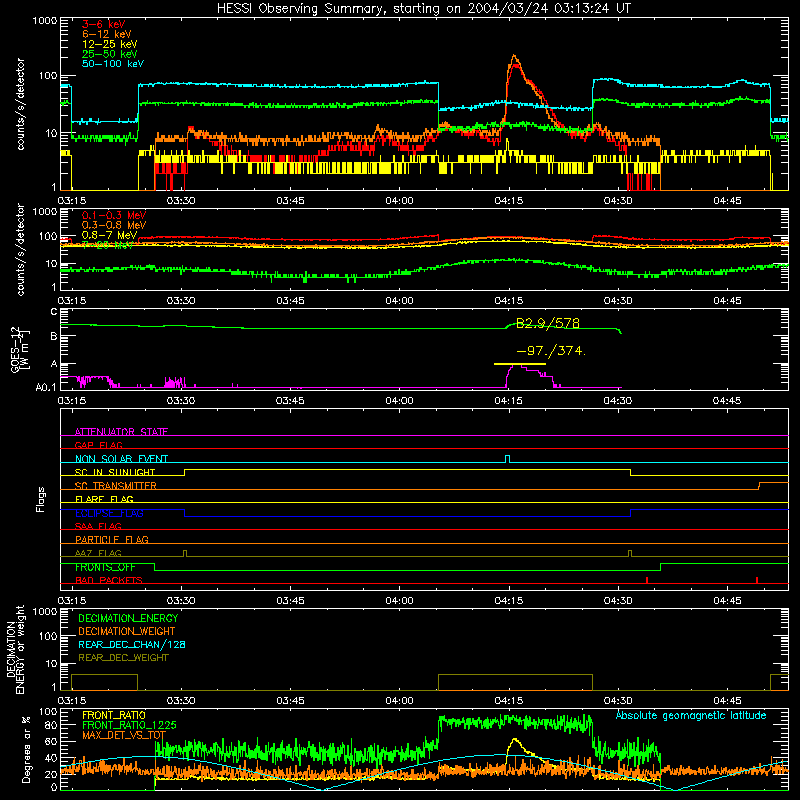Select the red 3-6 keV legend label
Image resolution: width=800 pixels, height=800 pixels.
[103, 24]
